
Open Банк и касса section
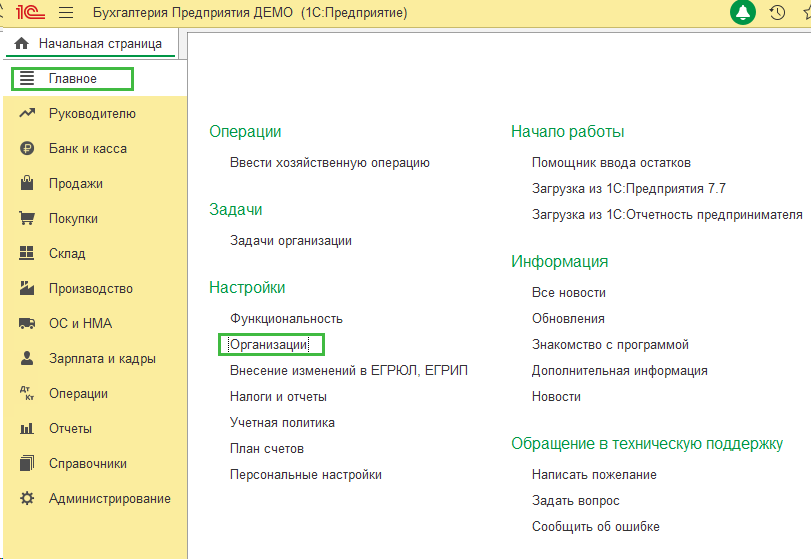[95, 148]
